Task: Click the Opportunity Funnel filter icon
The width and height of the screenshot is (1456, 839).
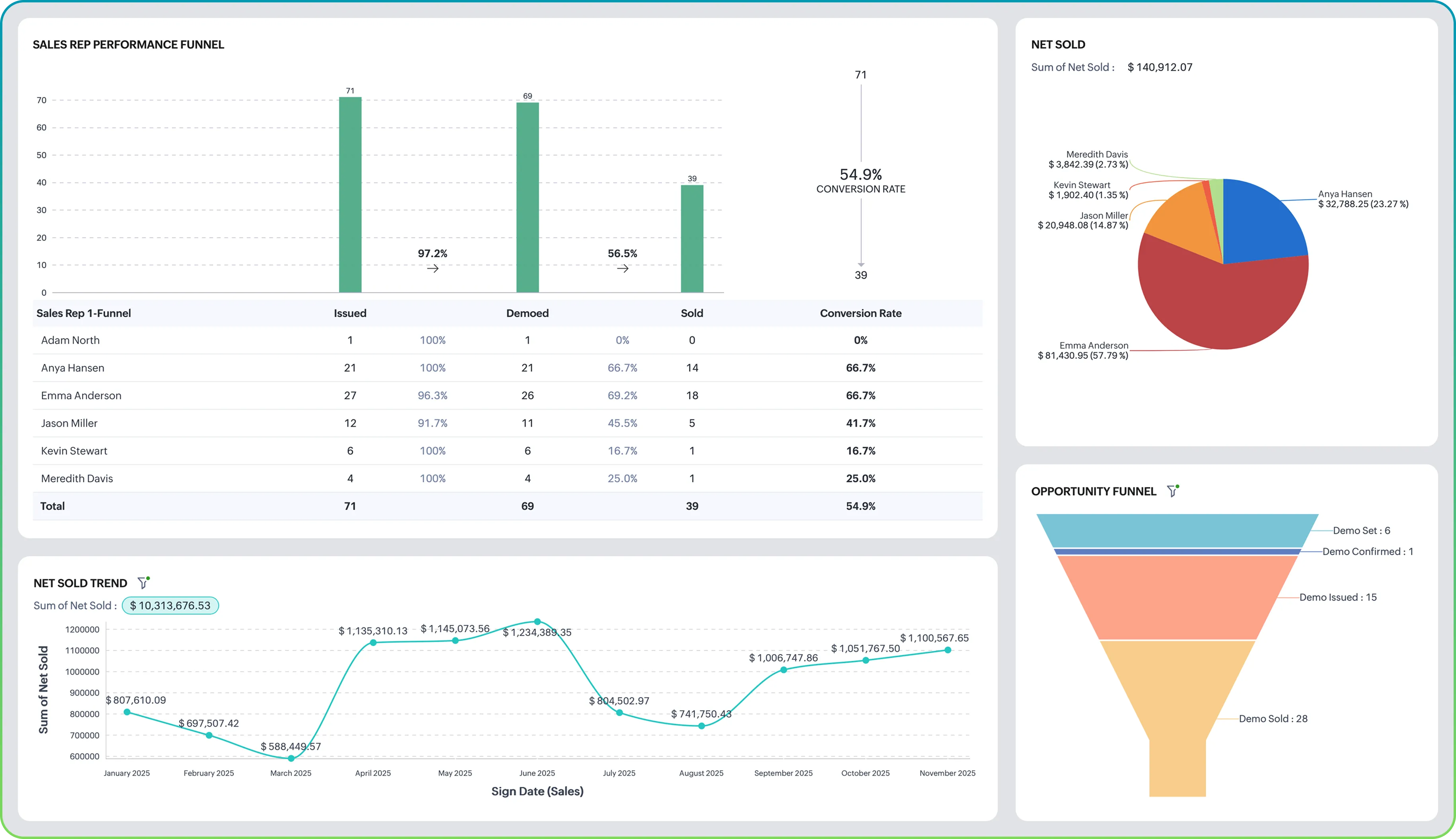Action: pyautogui.click(x=1172, y=491)
